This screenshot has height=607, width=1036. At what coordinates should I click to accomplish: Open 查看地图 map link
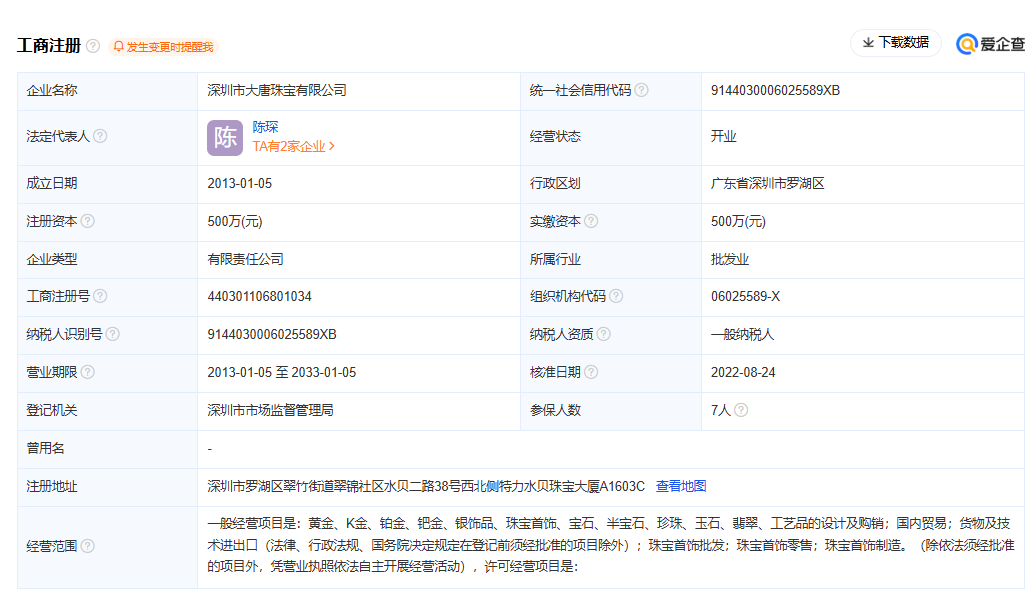click(681, 487)
